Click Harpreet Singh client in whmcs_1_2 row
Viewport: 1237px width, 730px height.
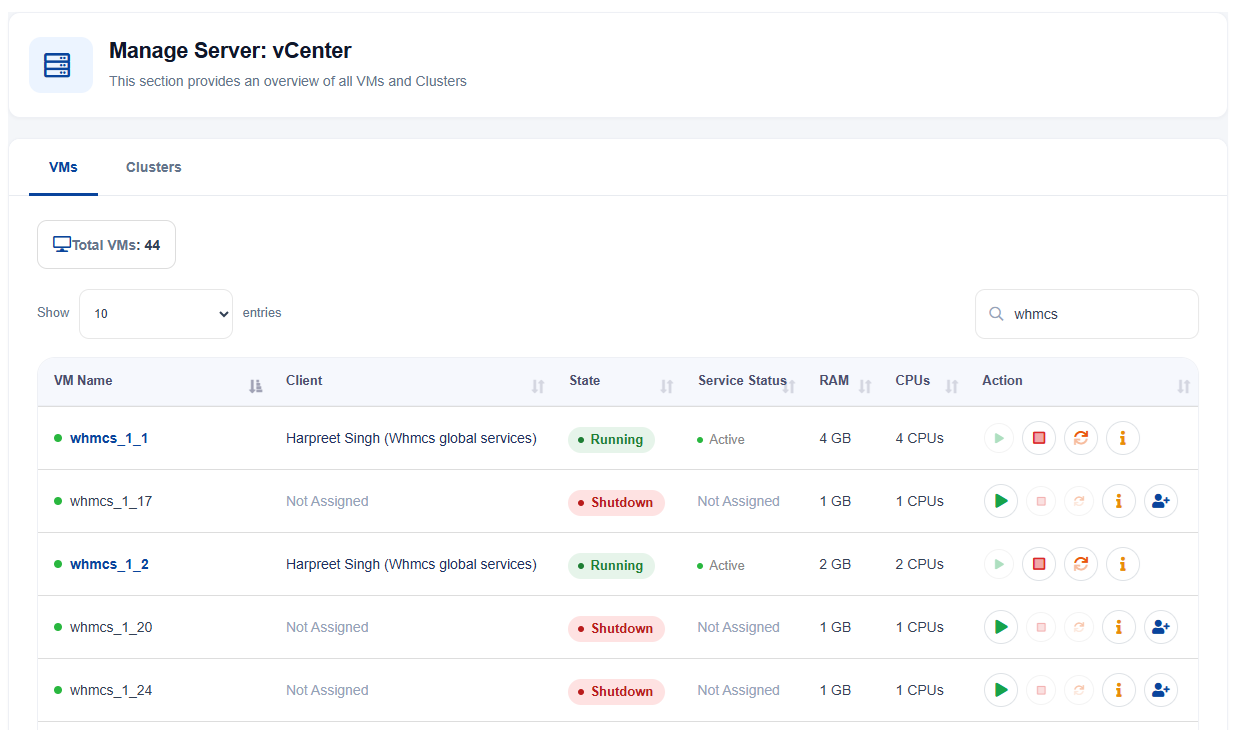pyautogui.click(x=411, y=564)
